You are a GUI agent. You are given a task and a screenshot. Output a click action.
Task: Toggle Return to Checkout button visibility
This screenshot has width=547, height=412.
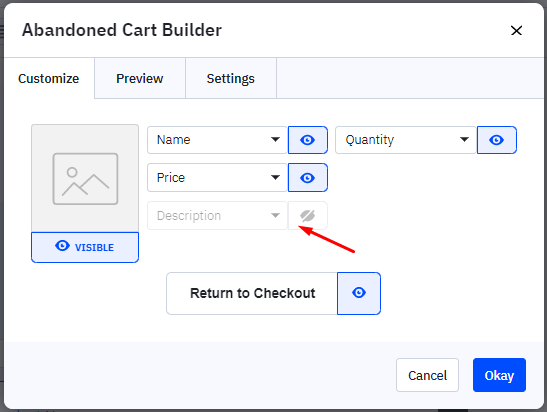click(x=359, y=293)
